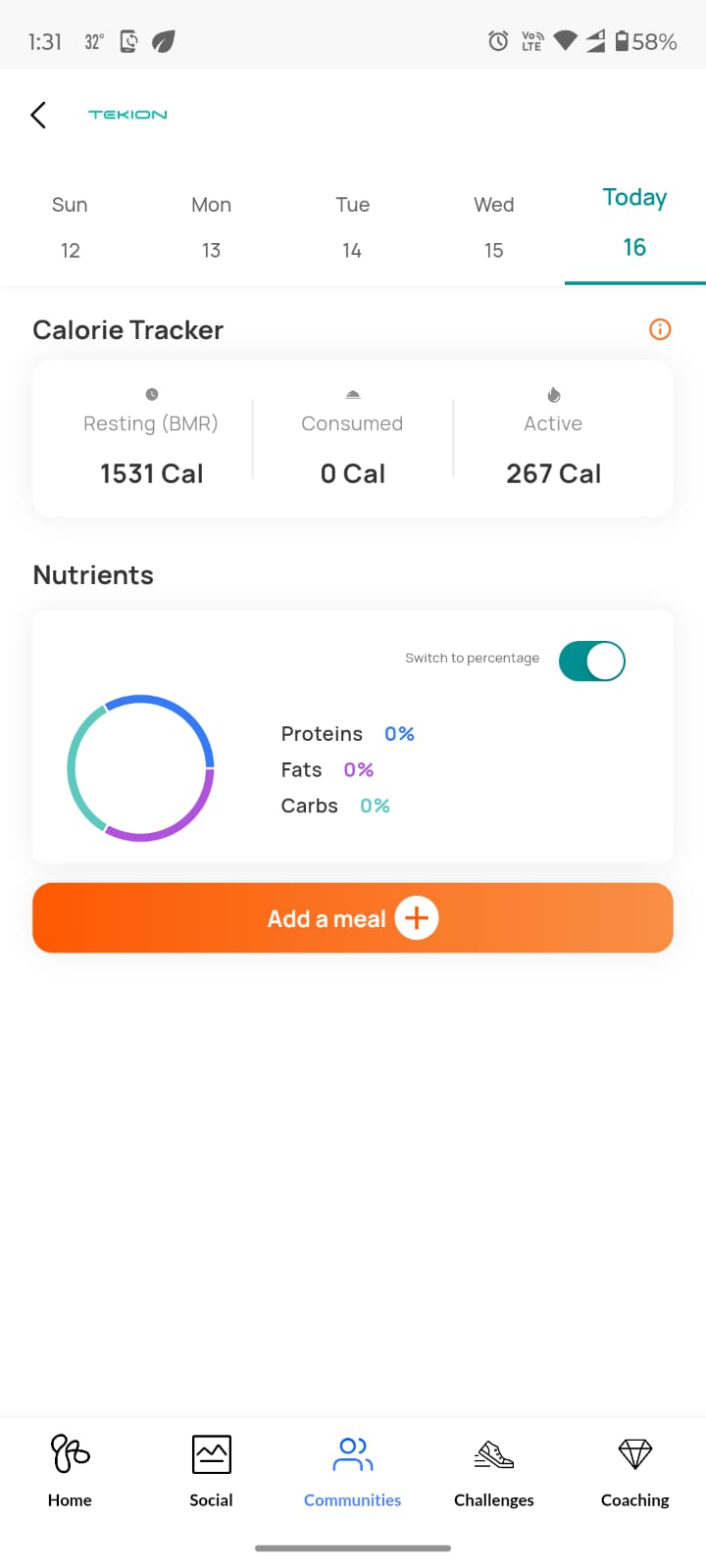
Task: Switch to the Wed 15 tab
Action: (x=493, y=227)
